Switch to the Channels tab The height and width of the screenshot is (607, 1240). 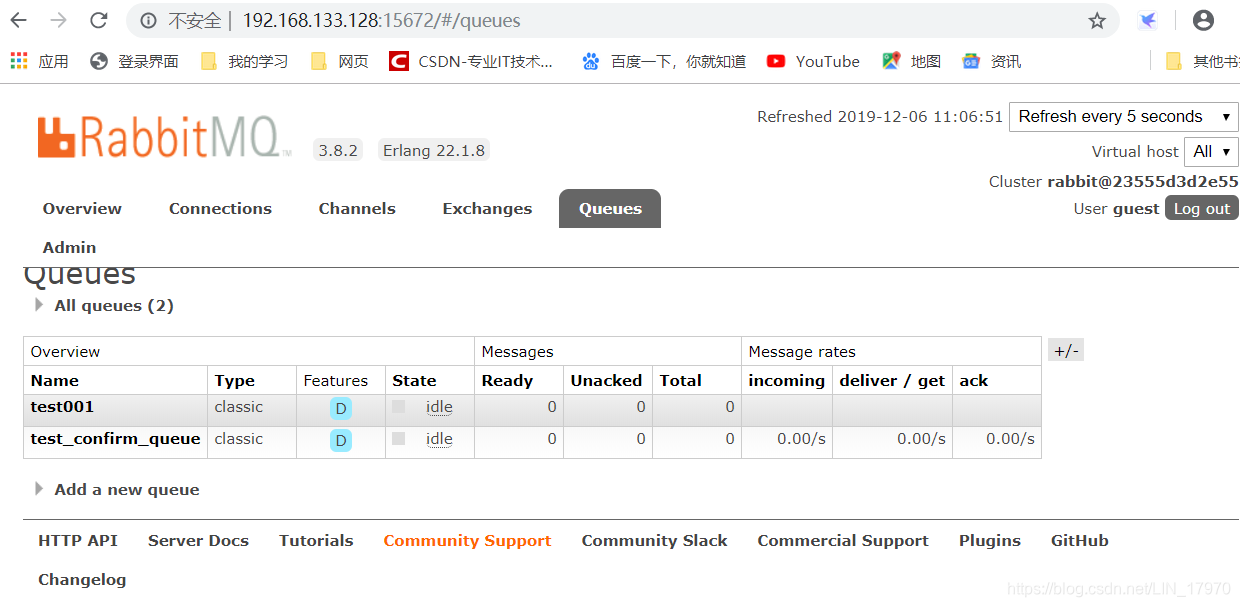coord(357,208)
